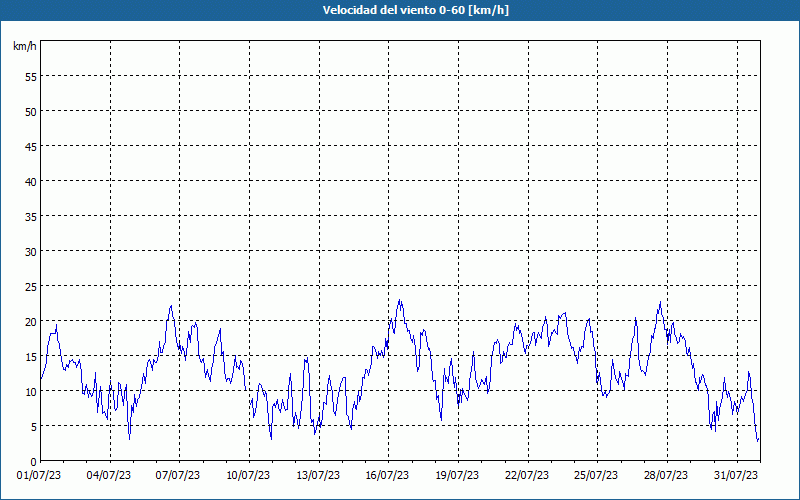This screenshot has height=500, width=800.
Task: Click the date label 04/07/23
Action: click(109, 475)
